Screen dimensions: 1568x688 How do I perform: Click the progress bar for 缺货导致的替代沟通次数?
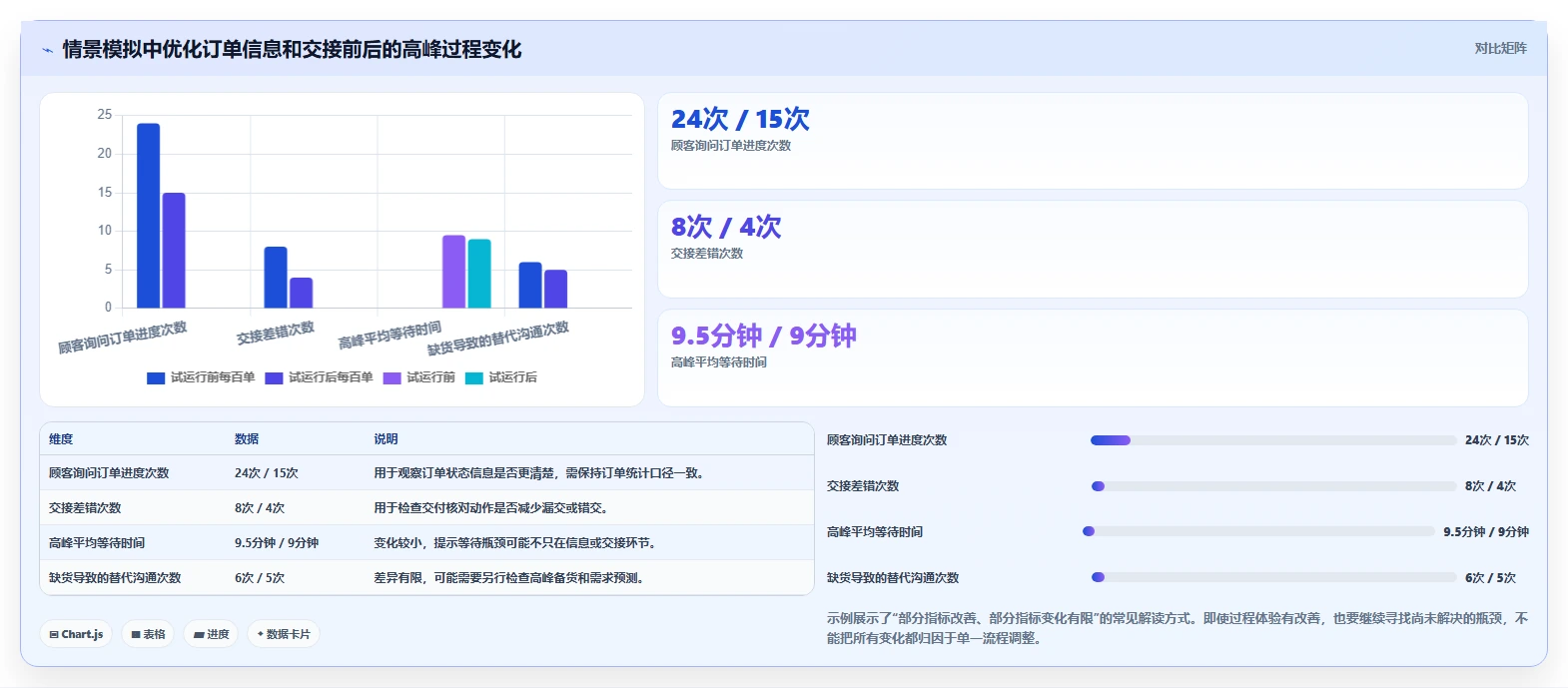(1273, 577)
